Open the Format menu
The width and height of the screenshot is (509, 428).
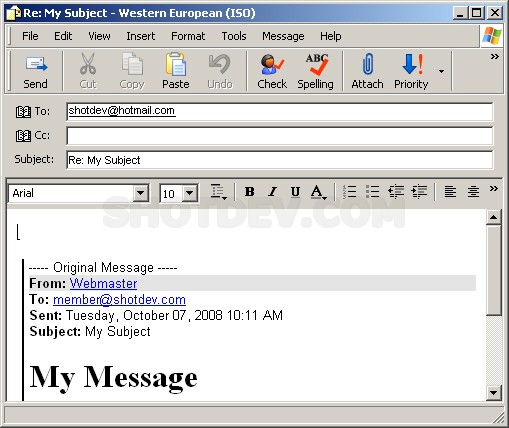coord(188,36)
